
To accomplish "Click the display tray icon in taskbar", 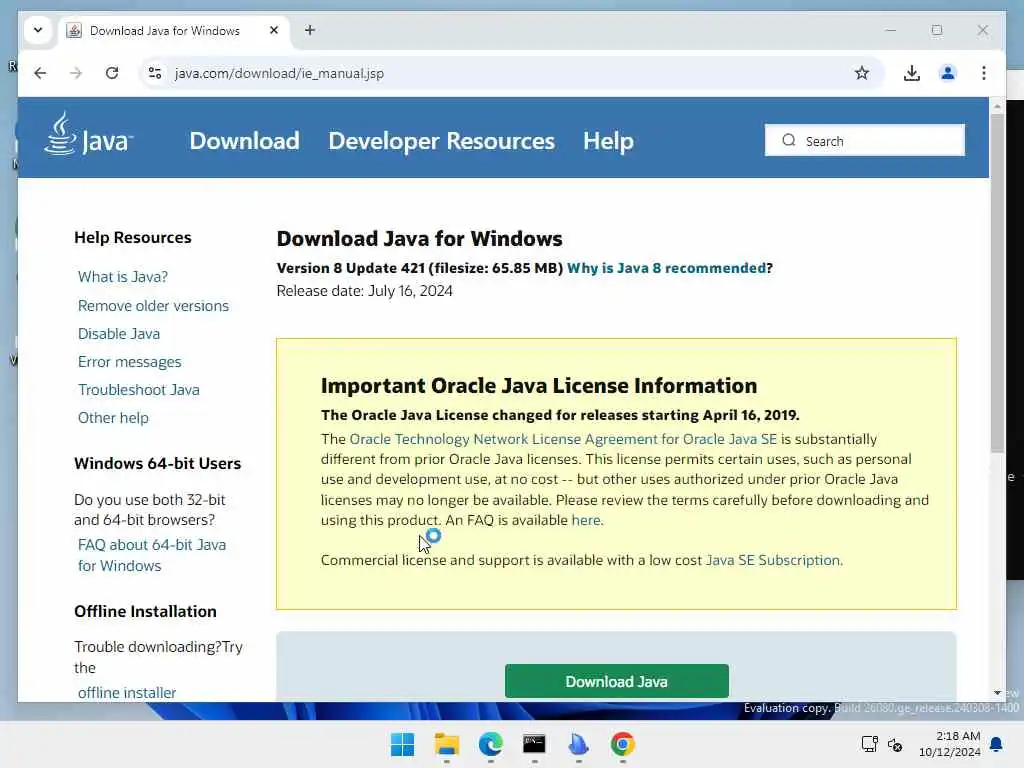I will 869,744.
